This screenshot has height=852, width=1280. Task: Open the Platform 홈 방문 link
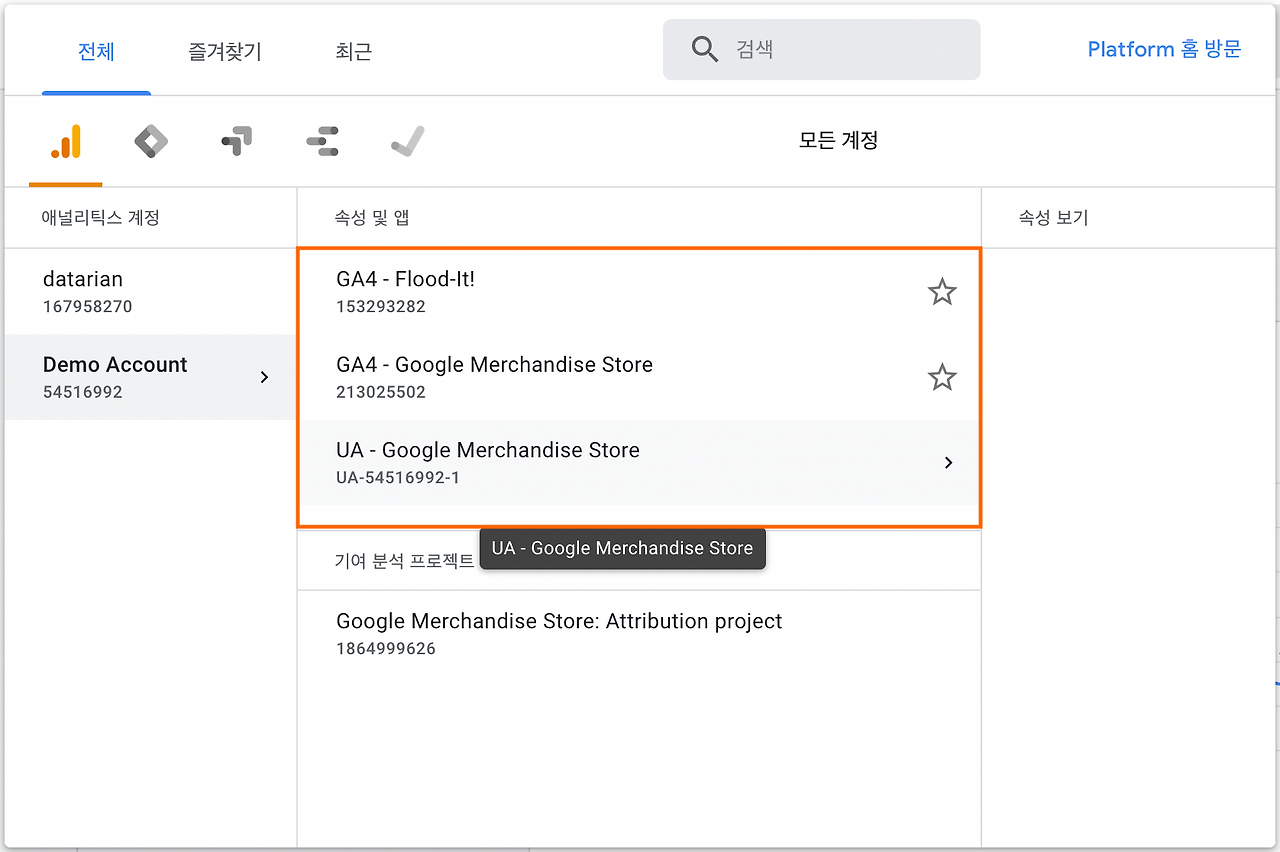point(1164,50)
